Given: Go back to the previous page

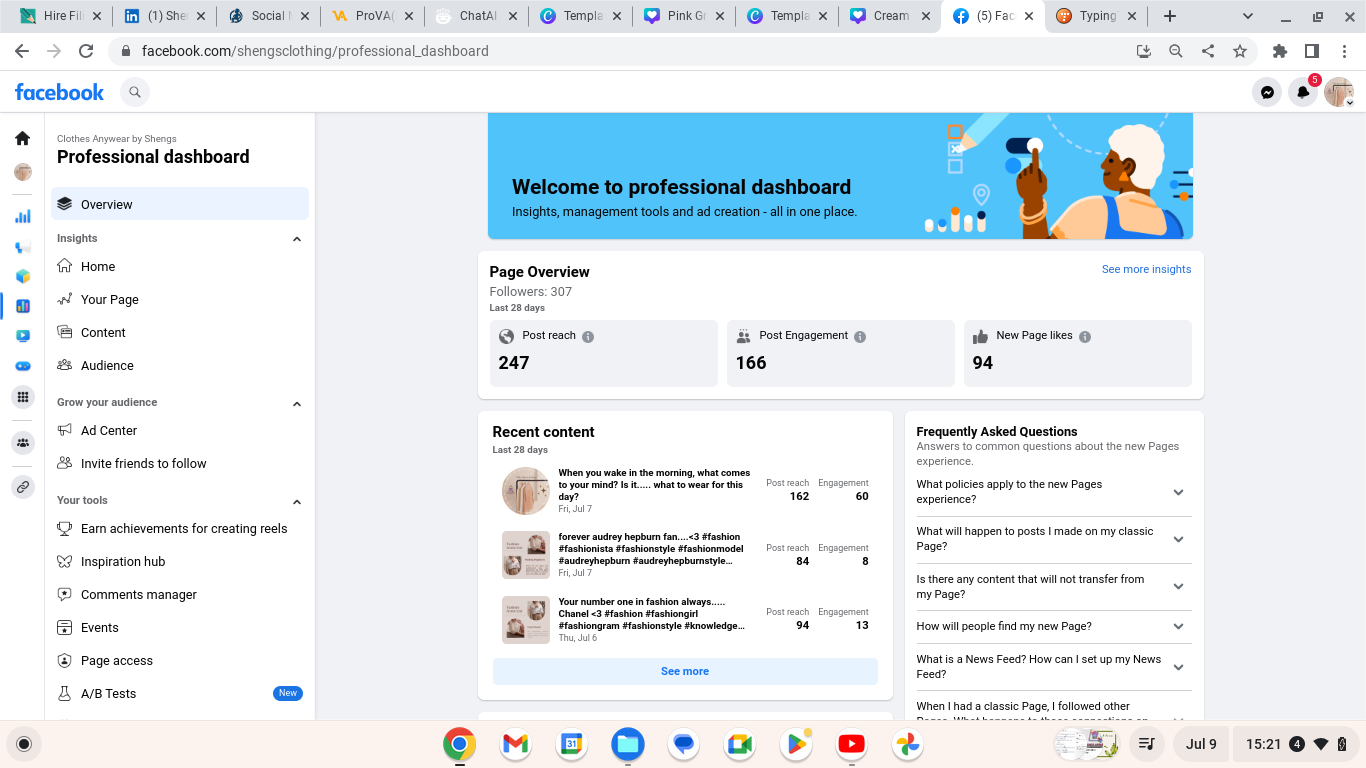Looking at the screenshot, I should 22,51.
